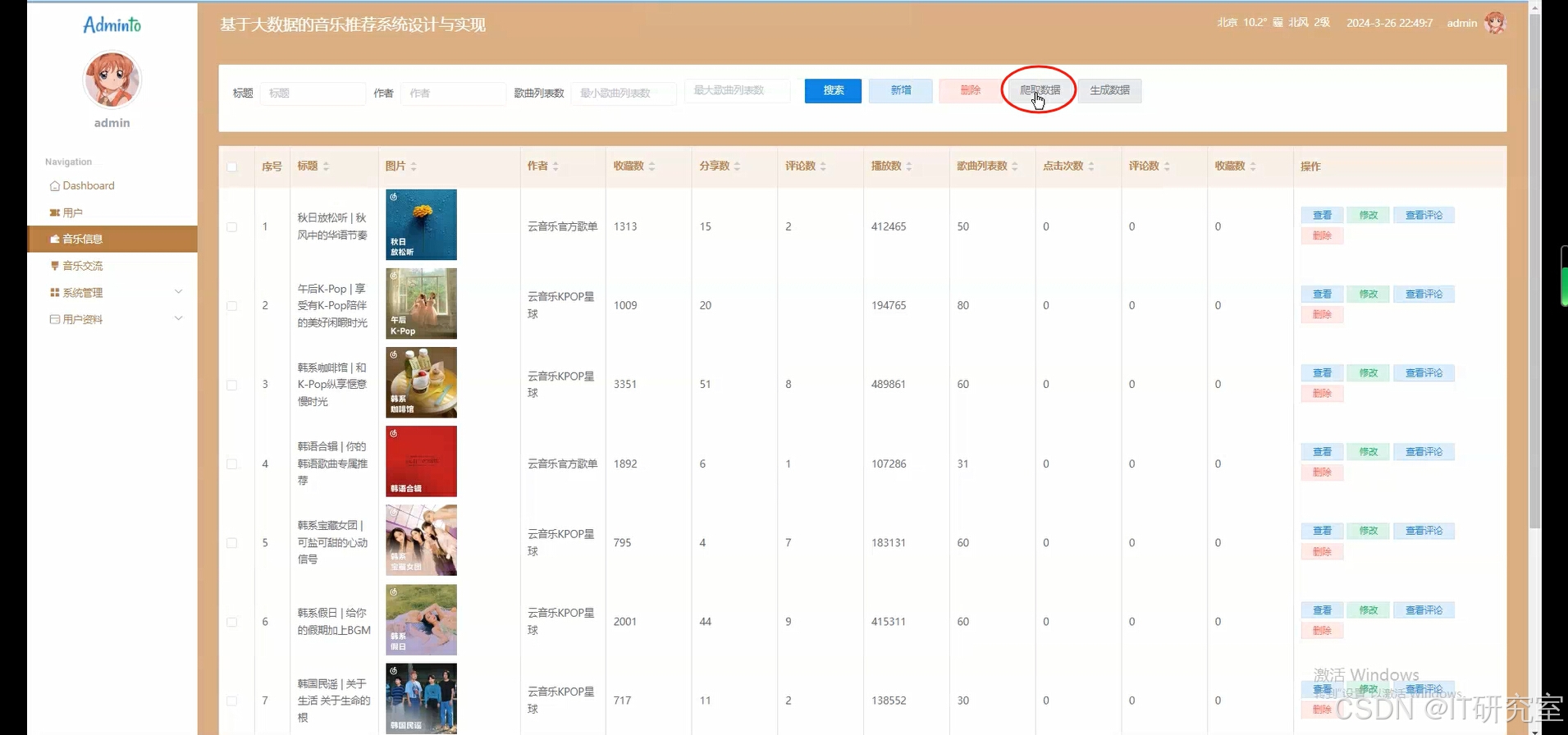Image resolution: width=1568 pixels, height=735 pixels.
Task: Click 查看评论 for row 3 韩系咖啡馆
Action: (1424, 373)
